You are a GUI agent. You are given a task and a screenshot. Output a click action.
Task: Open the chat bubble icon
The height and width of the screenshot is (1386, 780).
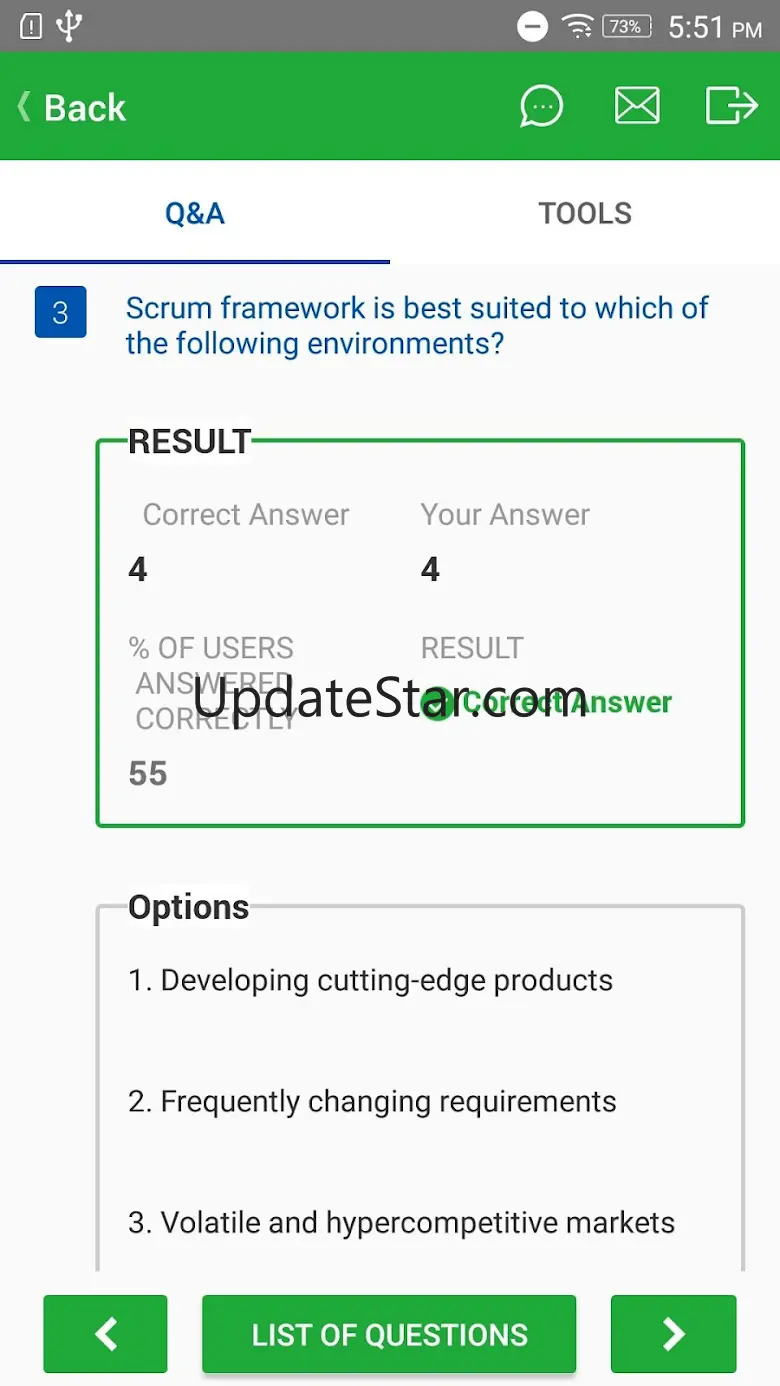pos(541,106)
